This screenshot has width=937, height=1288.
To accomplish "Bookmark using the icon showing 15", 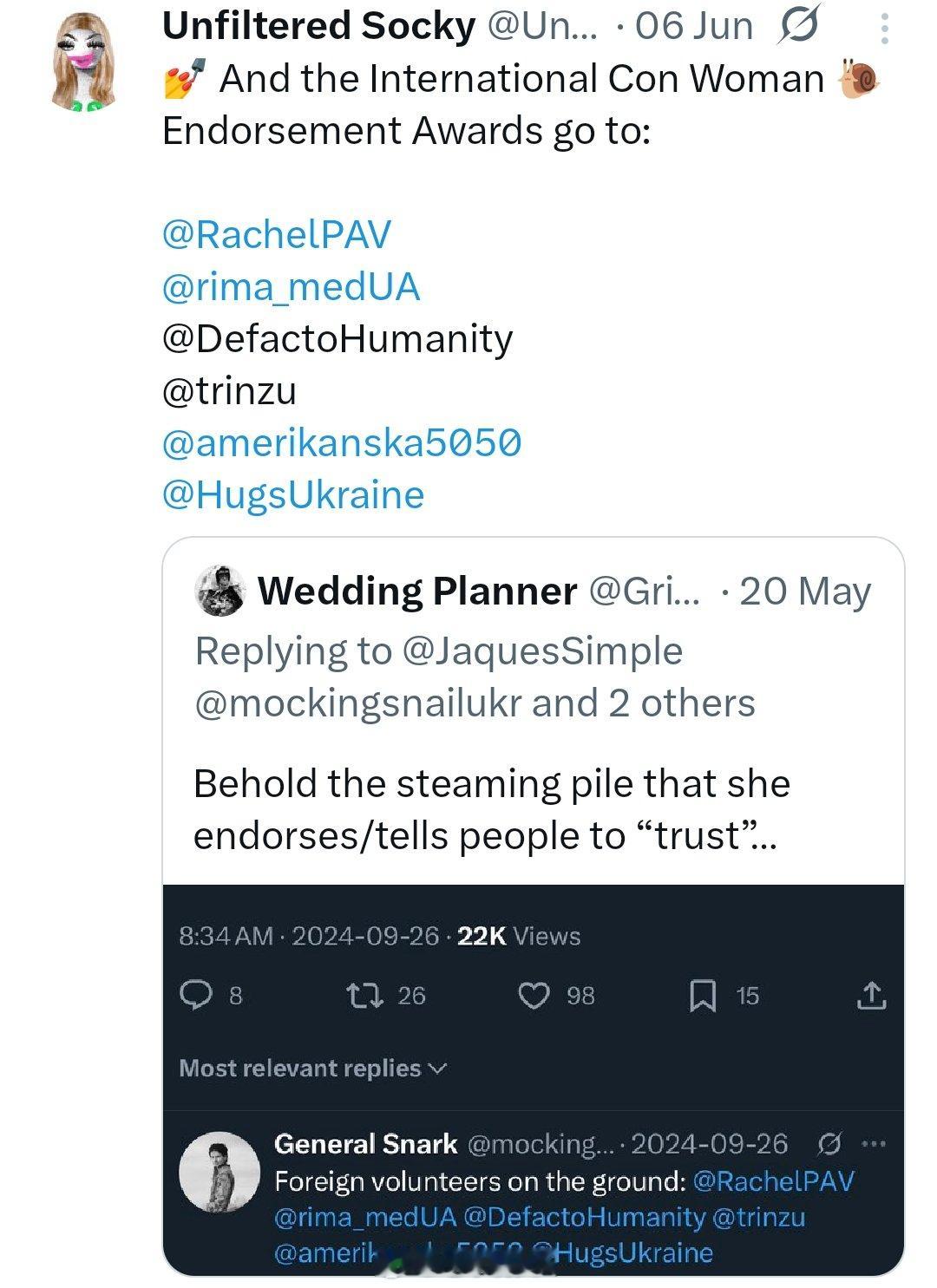I will [x=702, y=996].
